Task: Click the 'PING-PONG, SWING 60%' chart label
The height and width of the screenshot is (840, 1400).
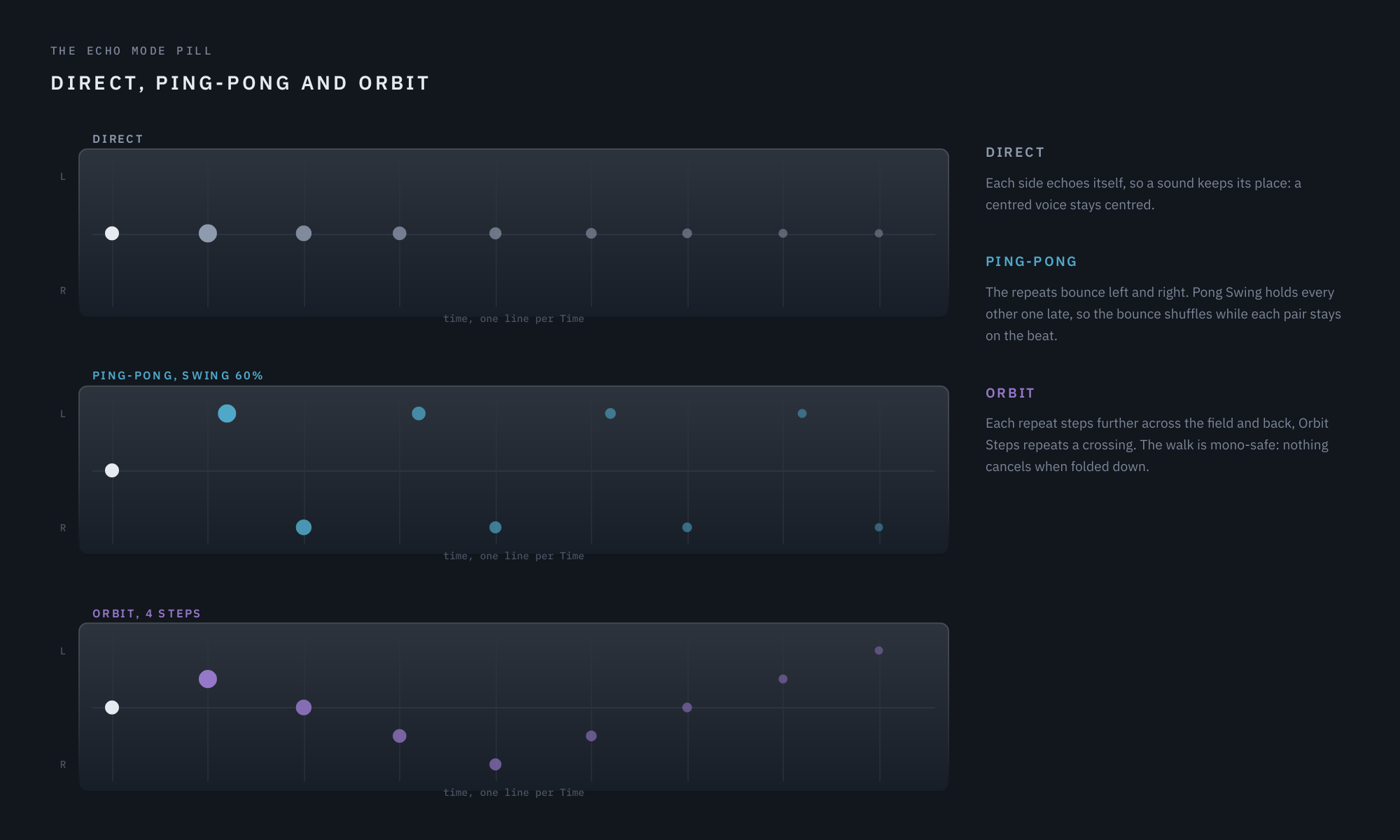Action: point(178,376)
